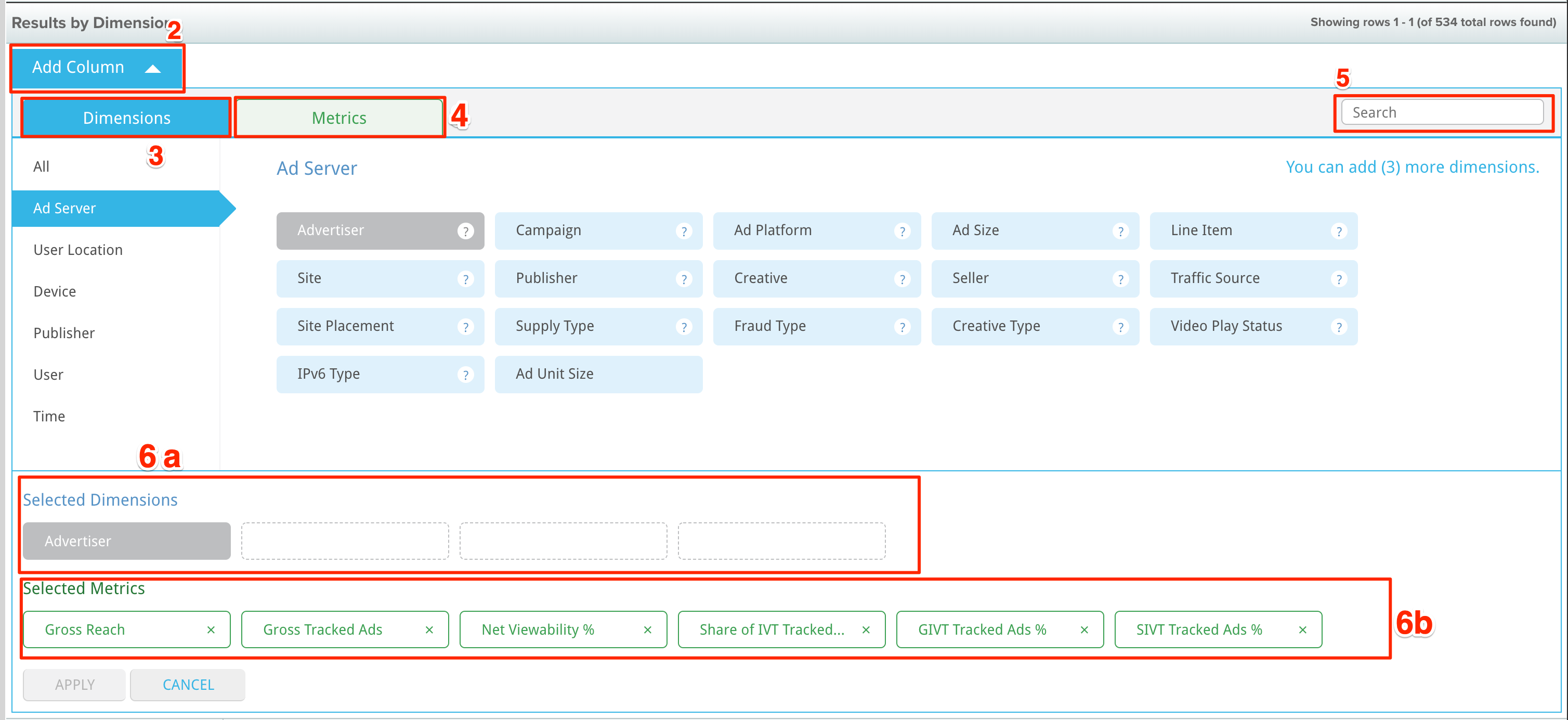The image size is (1568, 720).
Task: Show help tooltip for Campaign
Action: (x=684, y=231)
